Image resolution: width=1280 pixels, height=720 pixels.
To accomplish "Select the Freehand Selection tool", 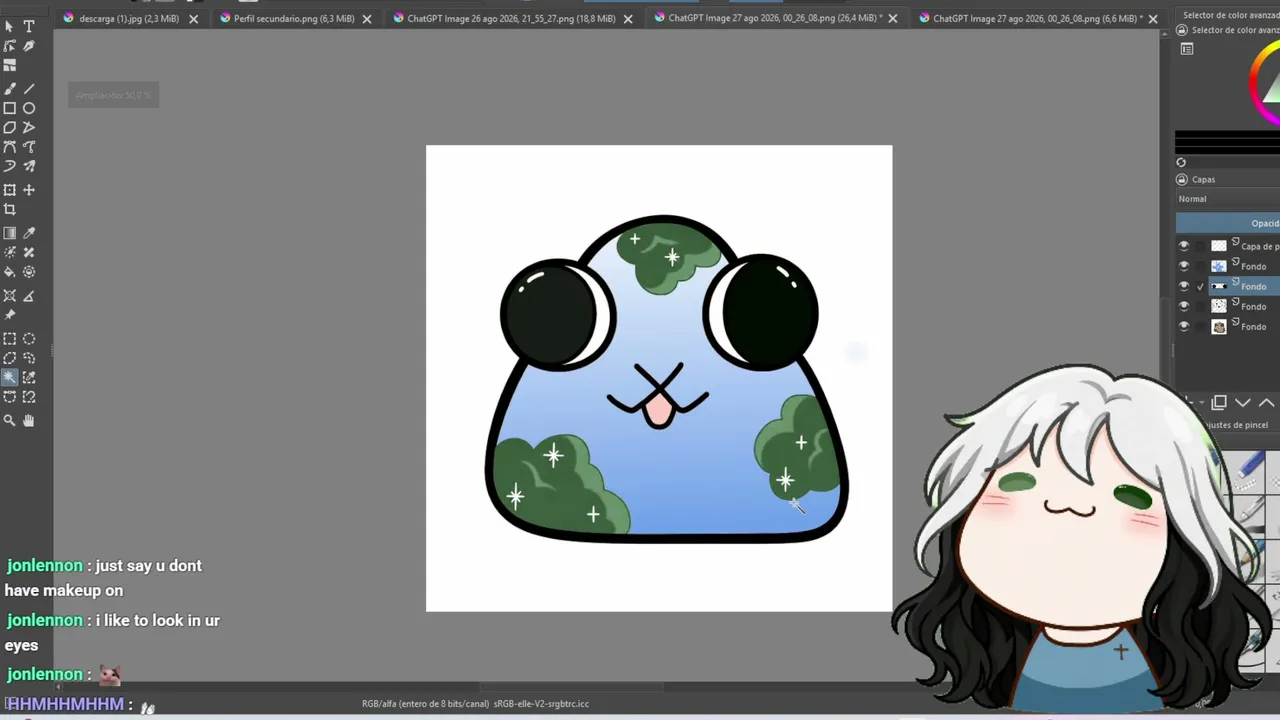I will [29, 358].
